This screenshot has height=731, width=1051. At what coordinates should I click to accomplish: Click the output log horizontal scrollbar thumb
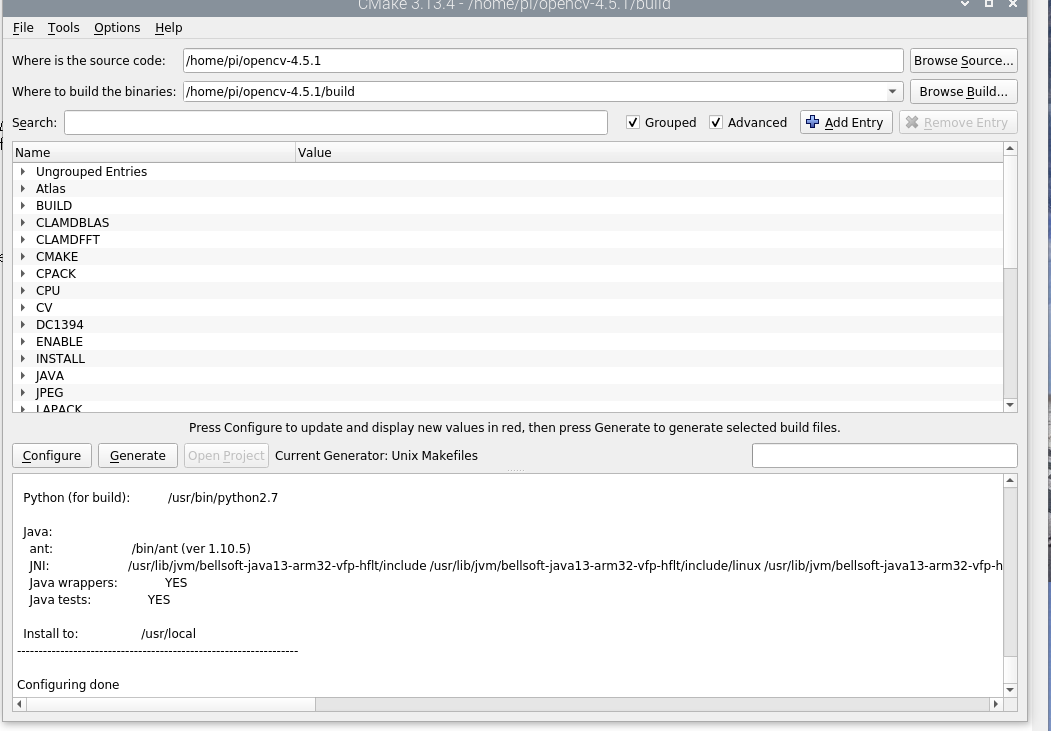(171, 704)
